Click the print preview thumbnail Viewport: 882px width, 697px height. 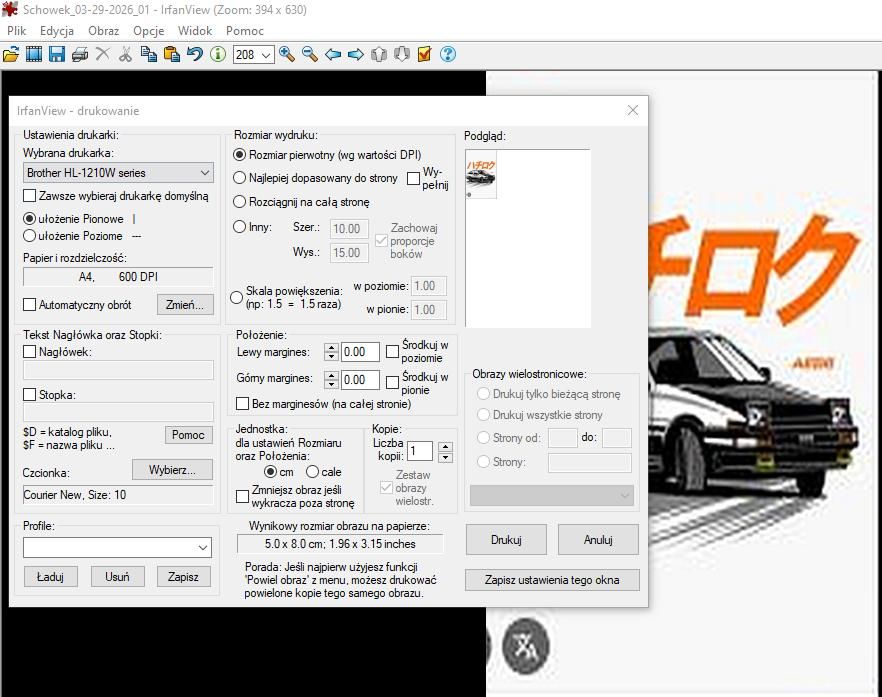481,175
